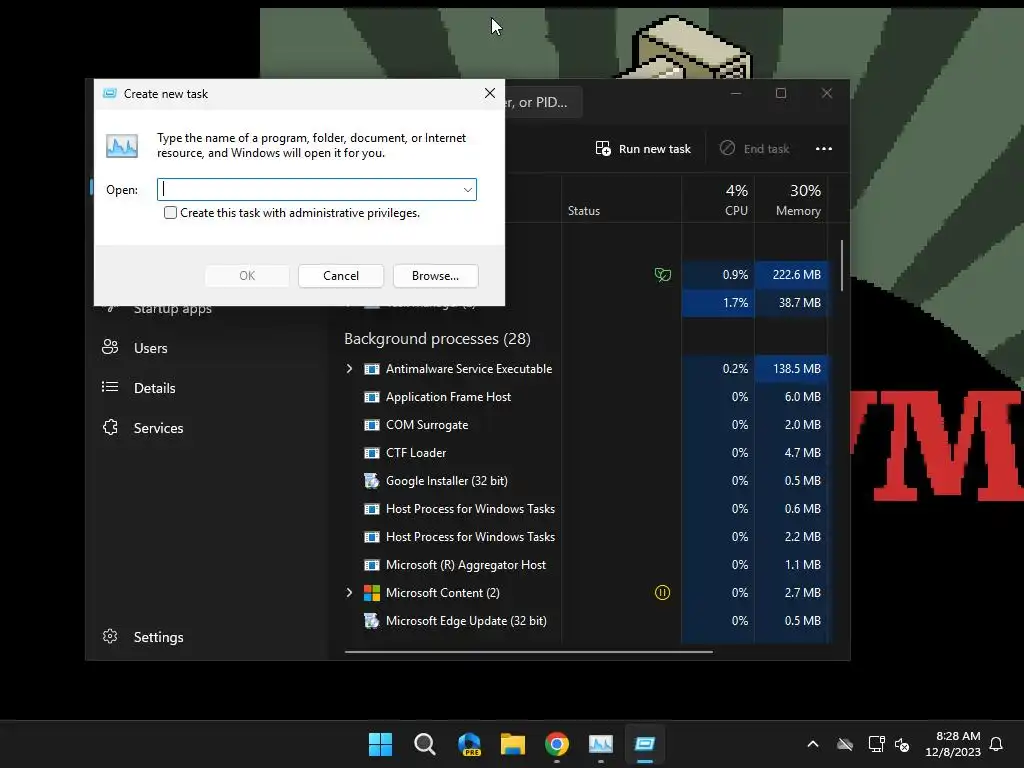Open the Windows Start menu
This screenshot has width=1024, height=768.
[380, 744]
